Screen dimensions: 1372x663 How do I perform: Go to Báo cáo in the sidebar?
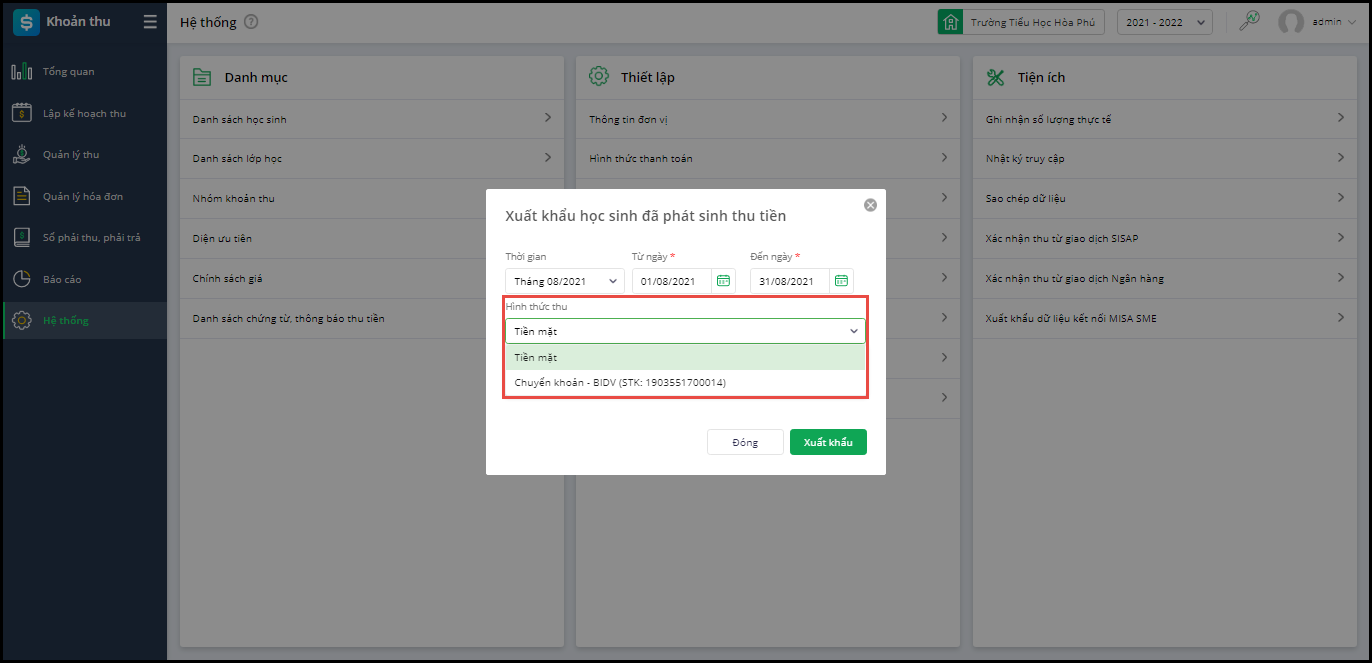click(62, 279)
